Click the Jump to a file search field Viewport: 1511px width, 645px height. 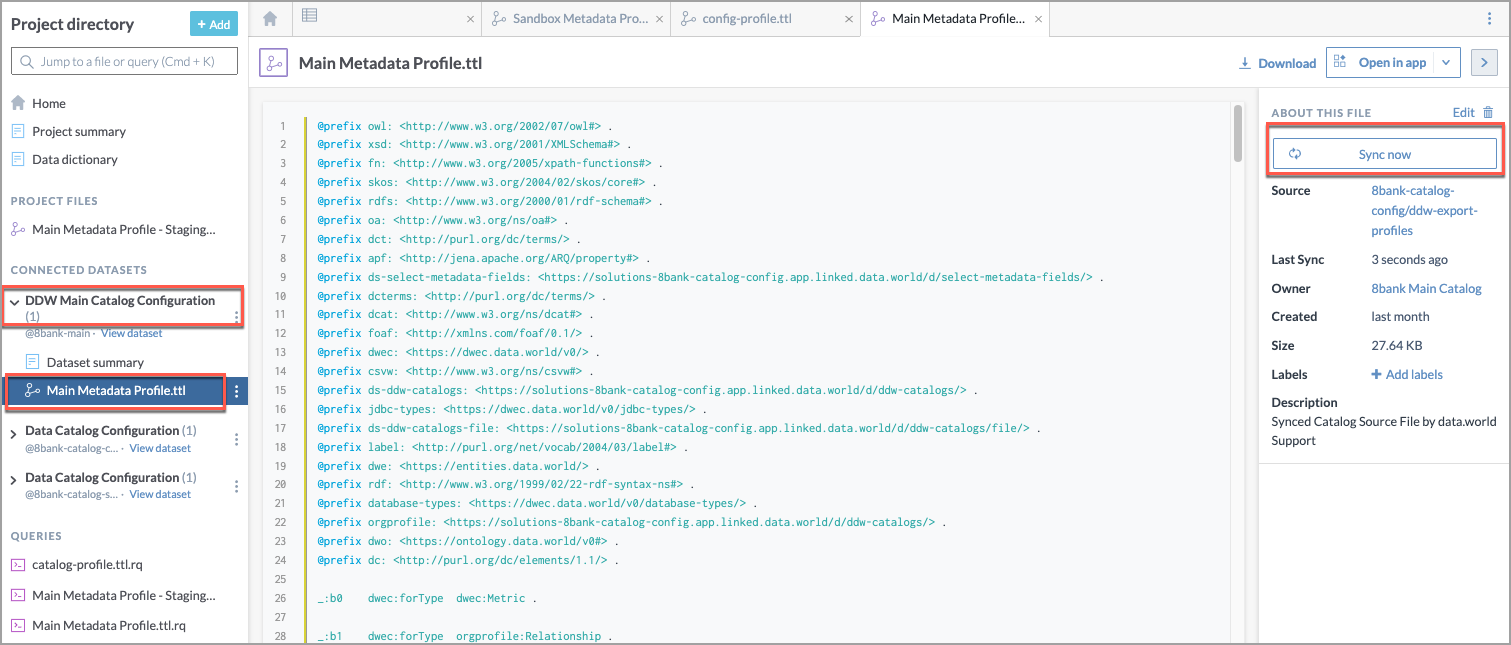(x=123, y=60)
